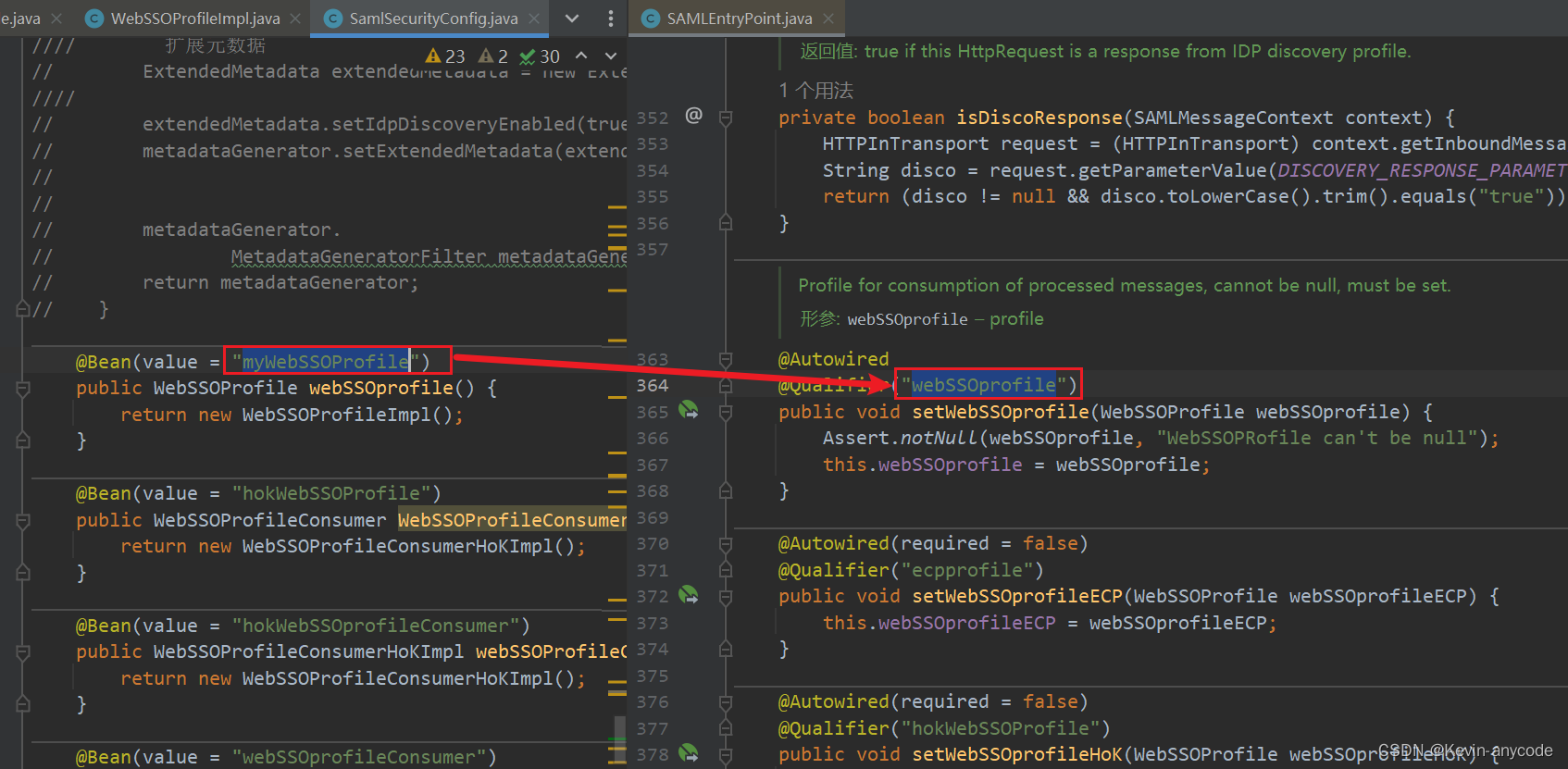Click line number 352 in the gutter
This screenshot has height=769, width=1568.
(x=653, y=118)
